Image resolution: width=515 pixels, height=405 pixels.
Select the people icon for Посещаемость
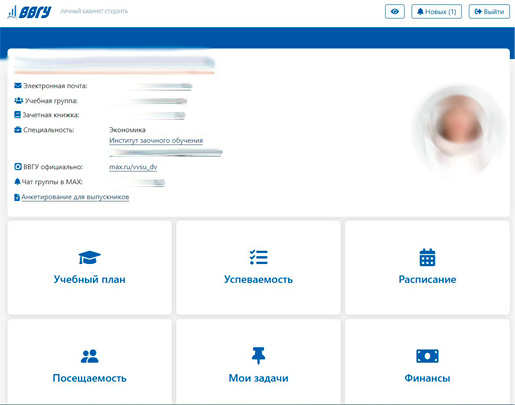pos(89,356)
